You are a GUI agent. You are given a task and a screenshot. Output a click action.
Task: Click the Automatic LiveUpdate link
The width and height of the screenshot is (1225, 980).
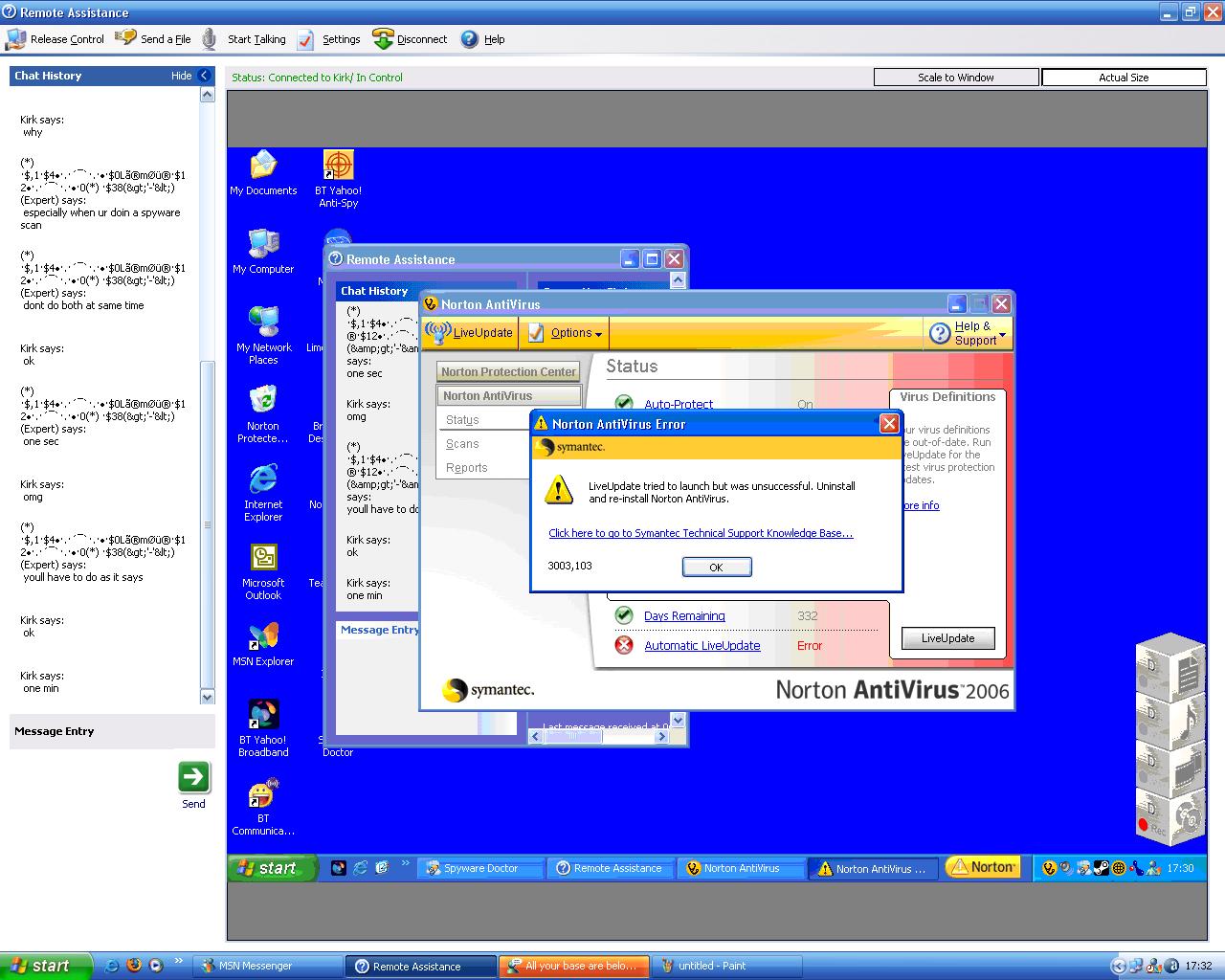click(x=702, y=646)
